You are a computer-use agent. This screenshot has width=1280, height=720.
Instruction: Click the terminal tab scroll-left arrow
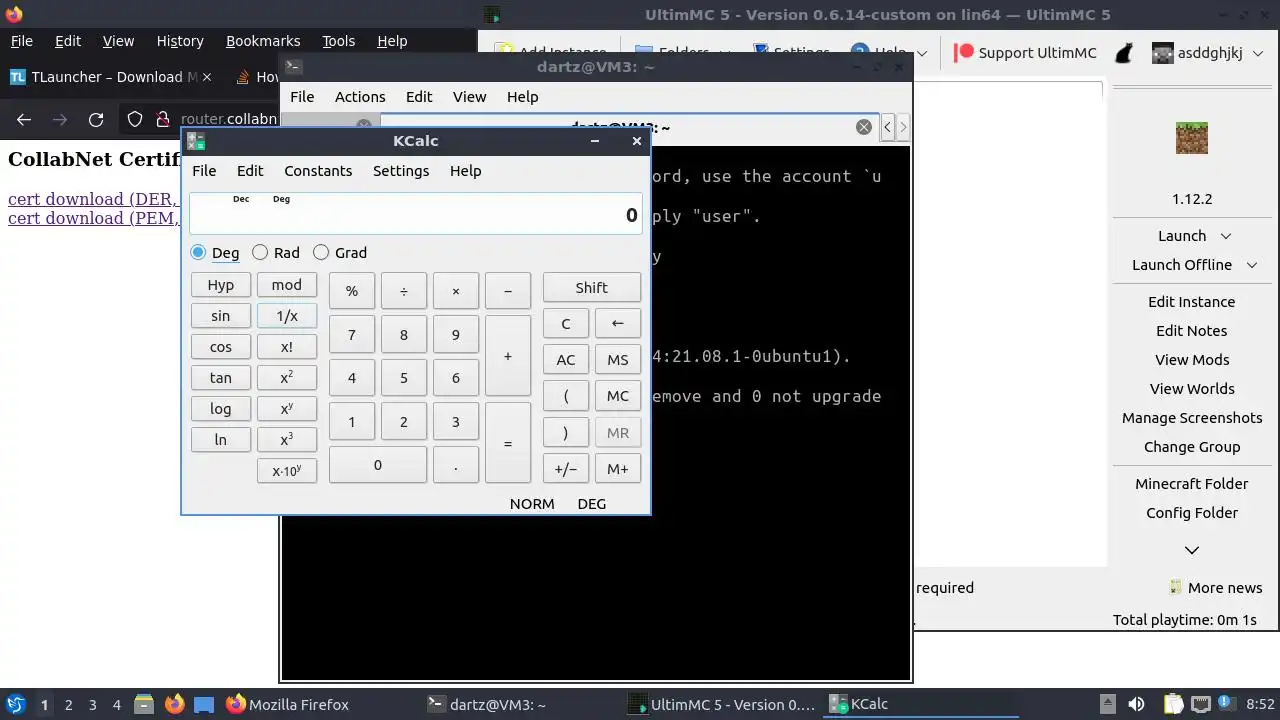[x=887, y=127]
